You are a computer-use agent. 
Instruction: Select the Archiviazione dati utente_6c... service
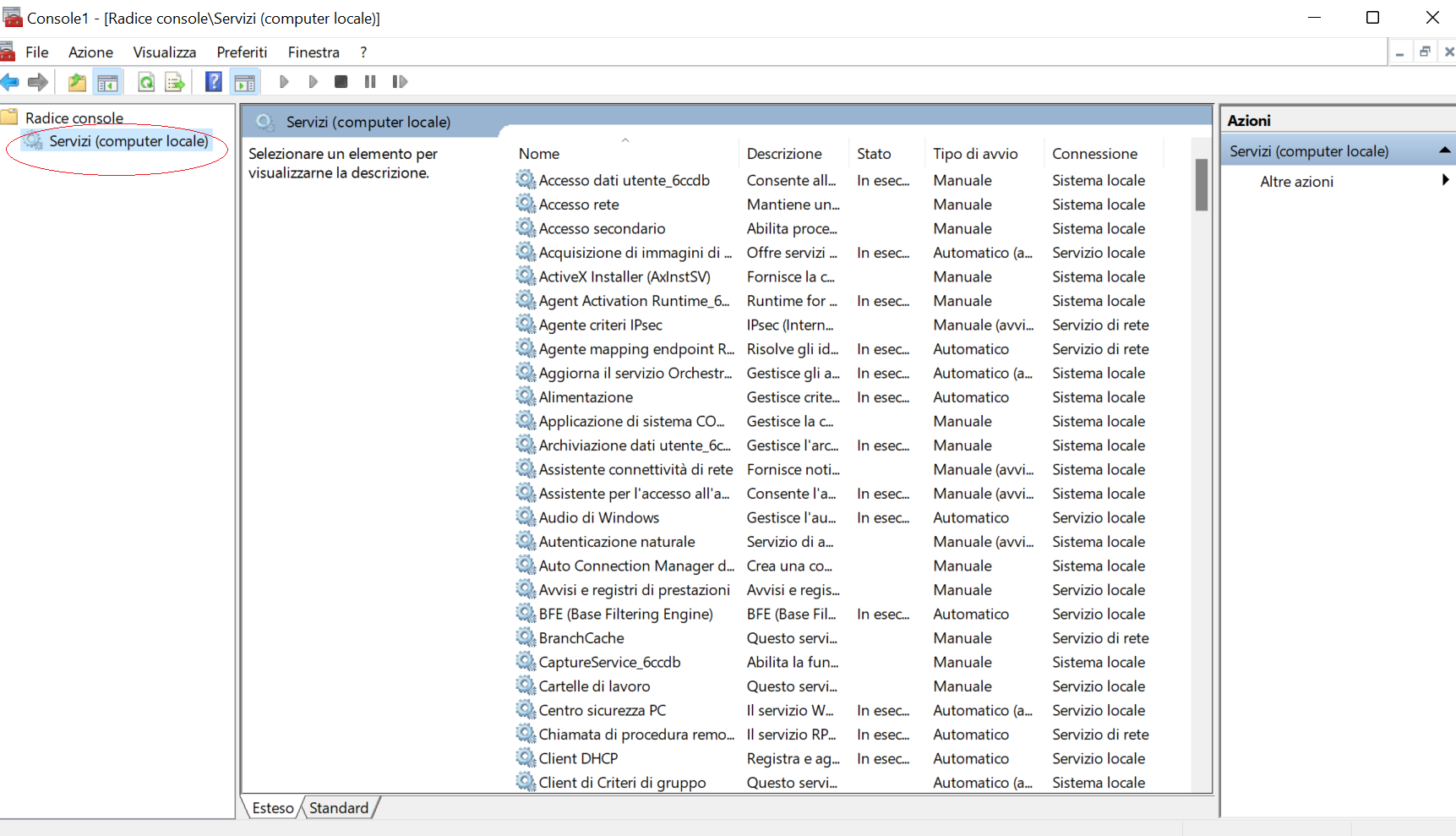click(635, 445)
